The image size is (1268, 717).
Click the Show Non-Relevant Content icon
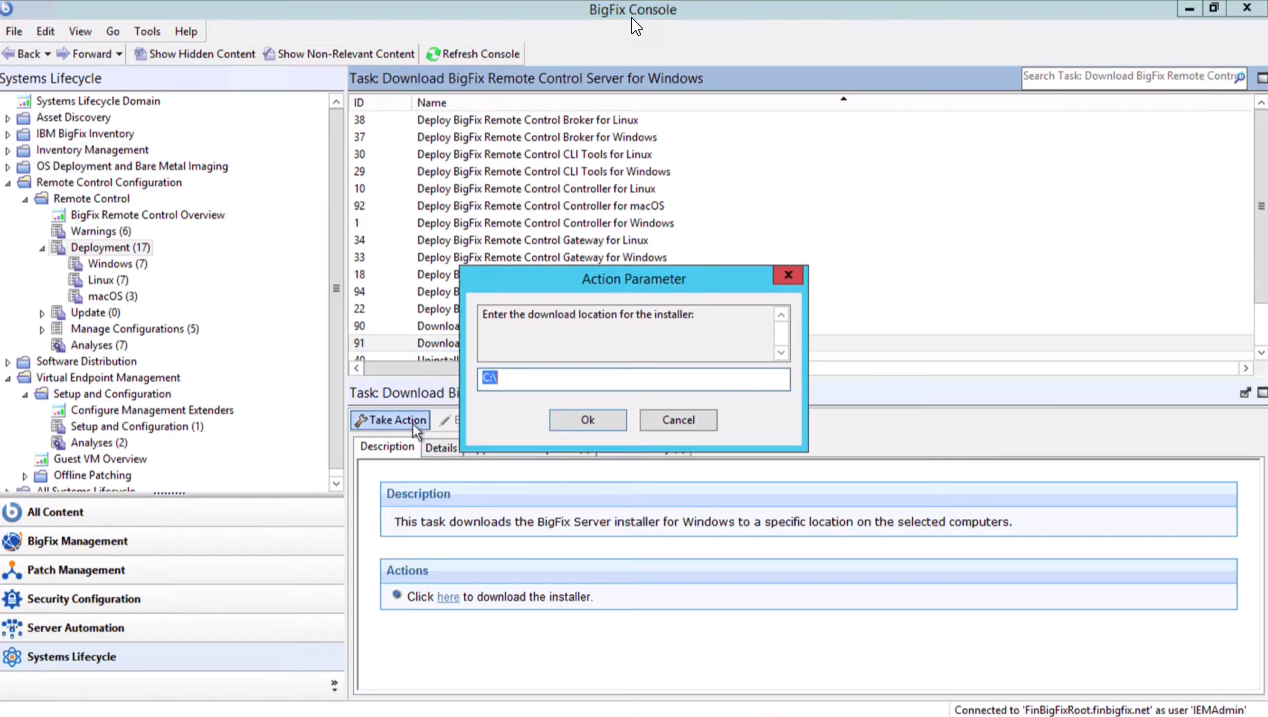coord(269,54)
